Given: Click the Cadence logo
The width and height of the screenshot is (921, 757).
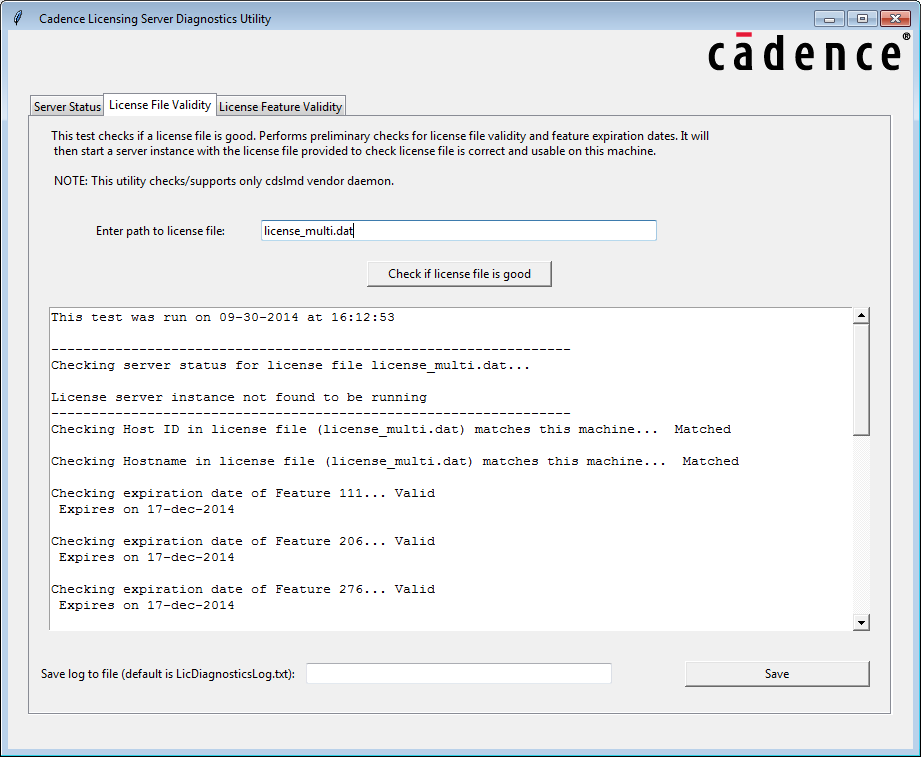Looking at the screenshot, I should click(809, 52).
